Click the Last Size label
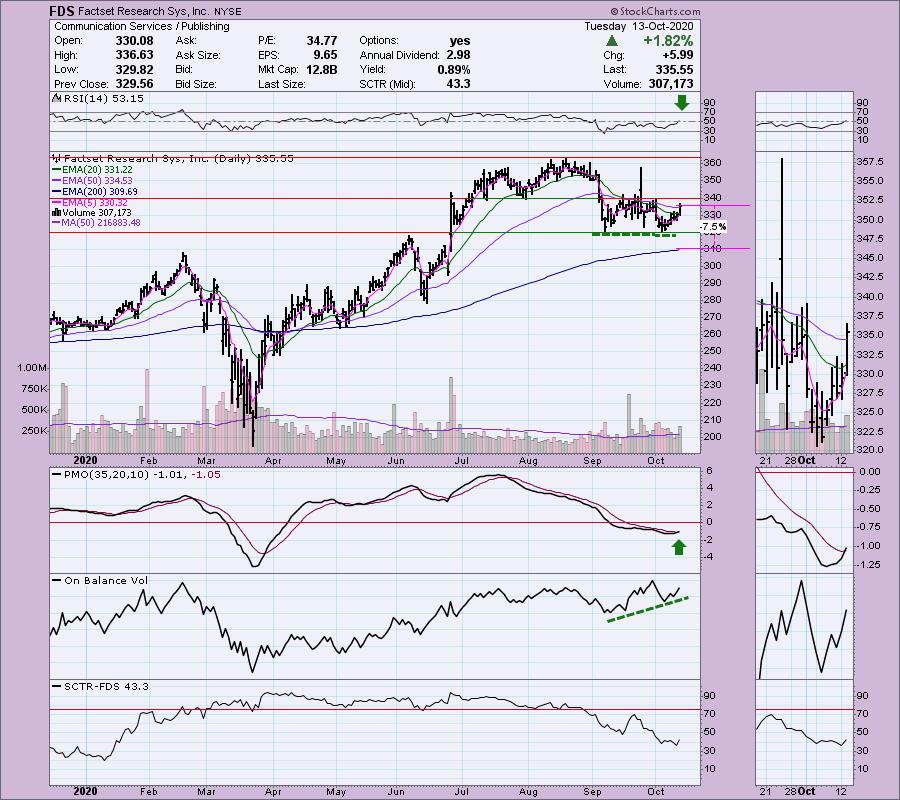 (x=281, y=84)
